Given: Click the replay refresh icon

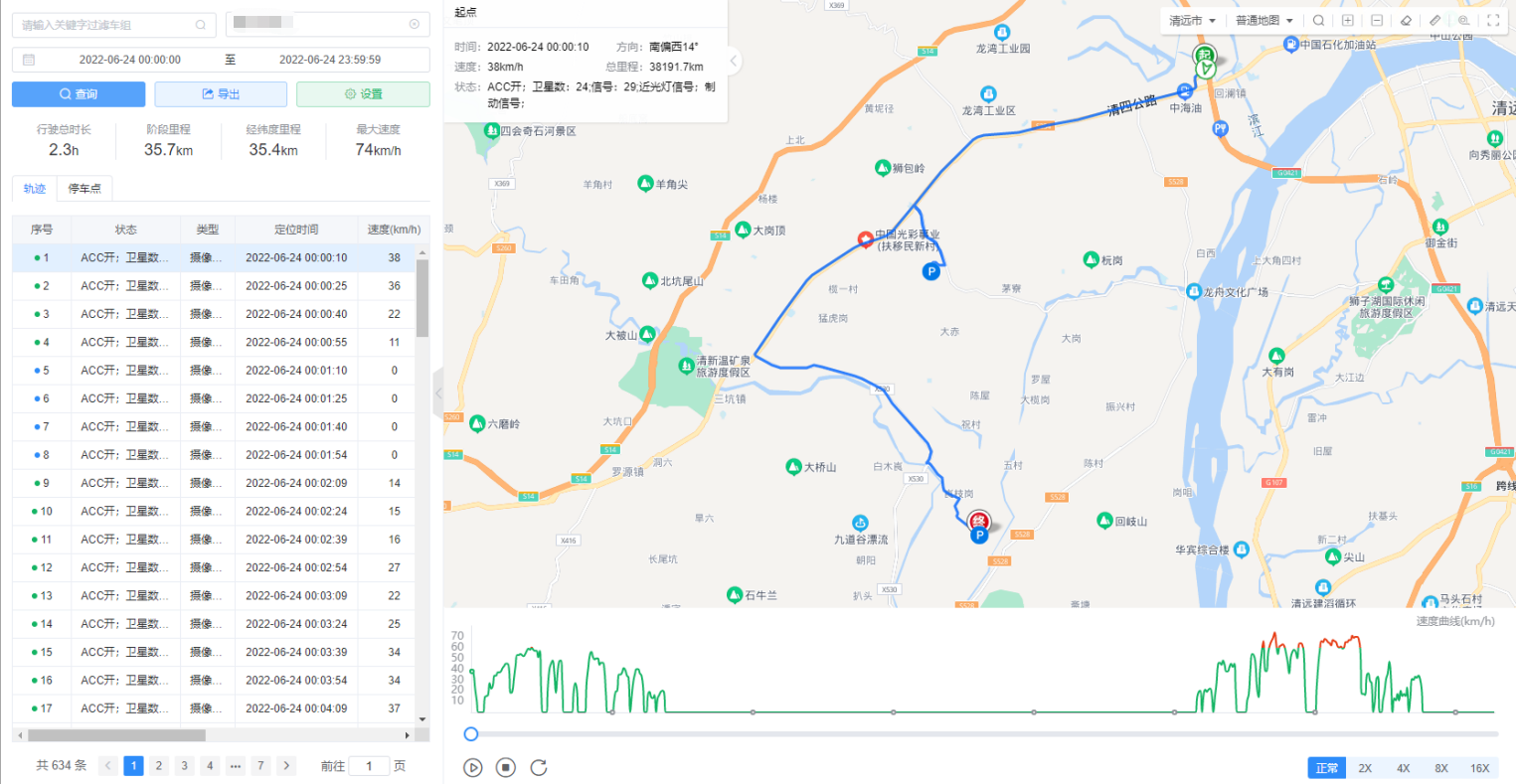Looking at the screenshot, I should [x=539, y=767].
